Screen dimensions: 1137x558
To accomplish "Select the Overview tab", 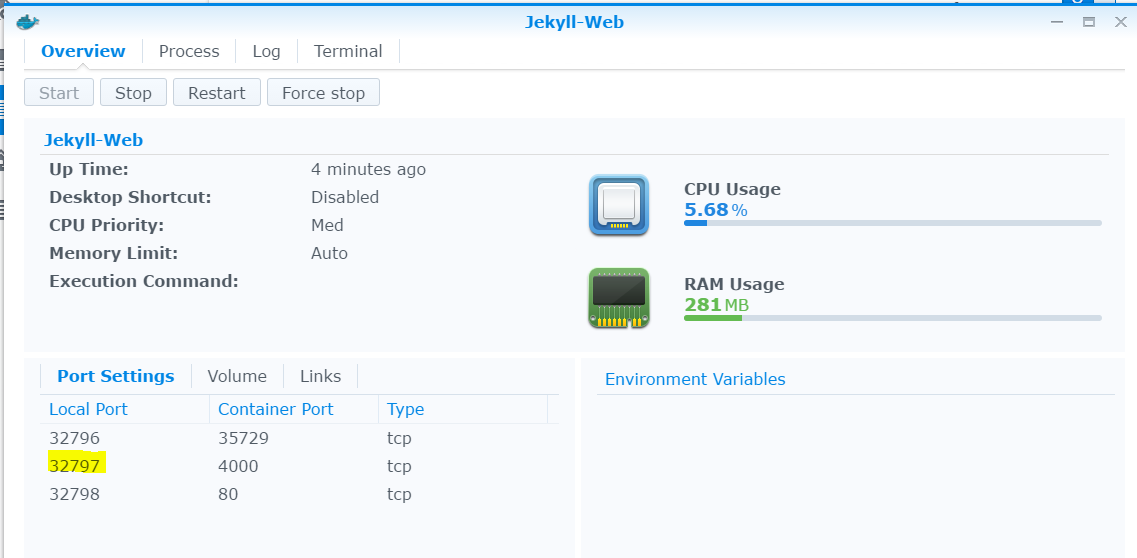I will pos(83,51).
